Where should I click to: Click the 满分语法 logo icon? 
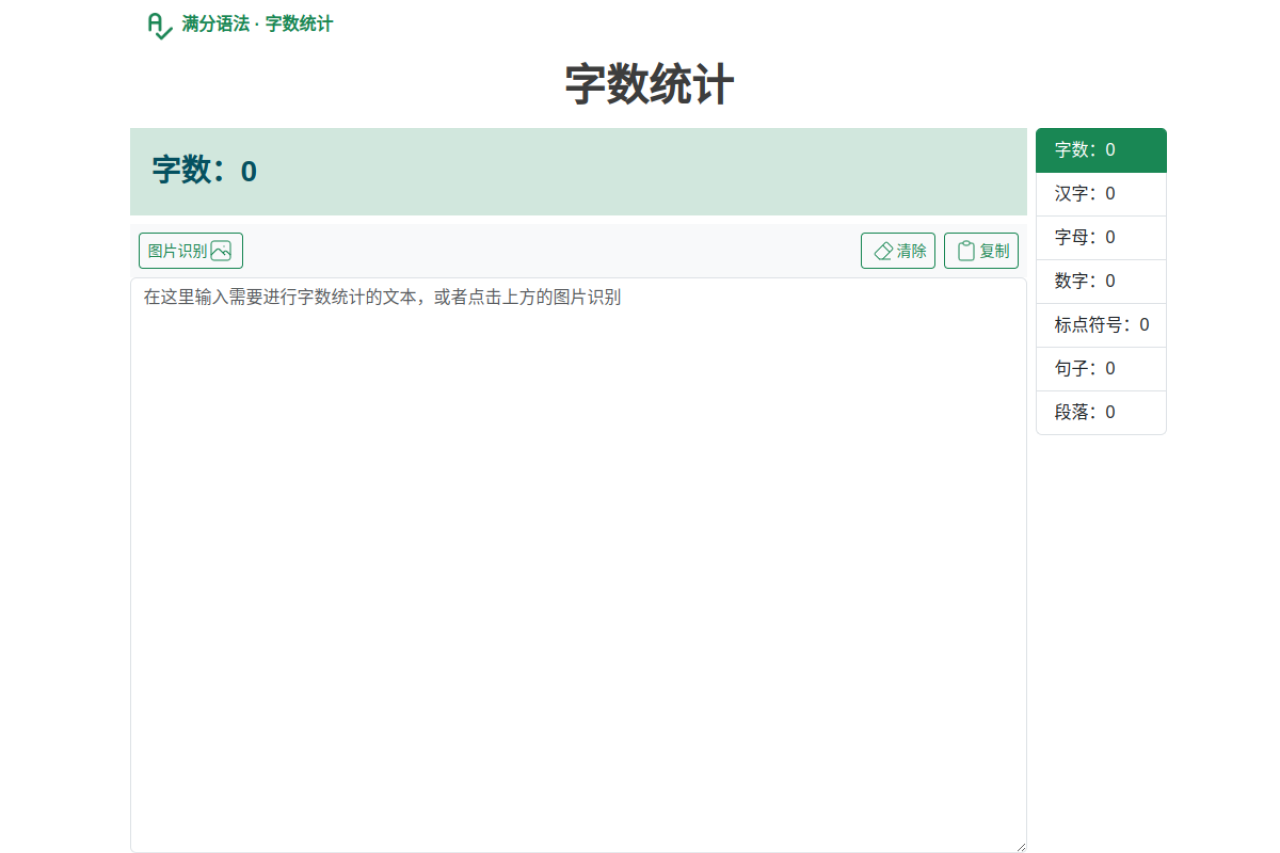160,25
